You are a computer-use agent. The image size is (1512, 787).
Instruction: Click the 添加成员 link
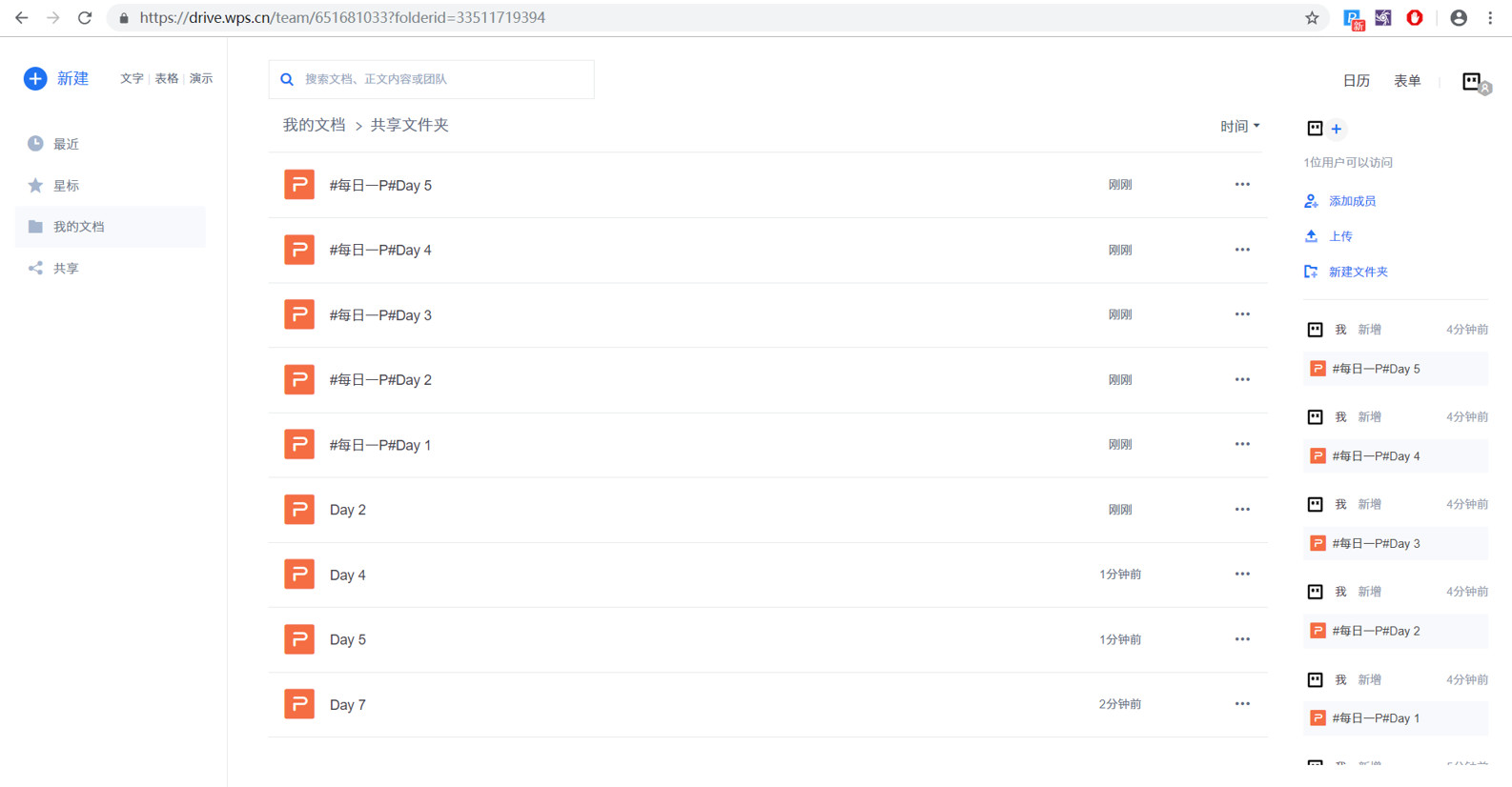coord(1352,201)
